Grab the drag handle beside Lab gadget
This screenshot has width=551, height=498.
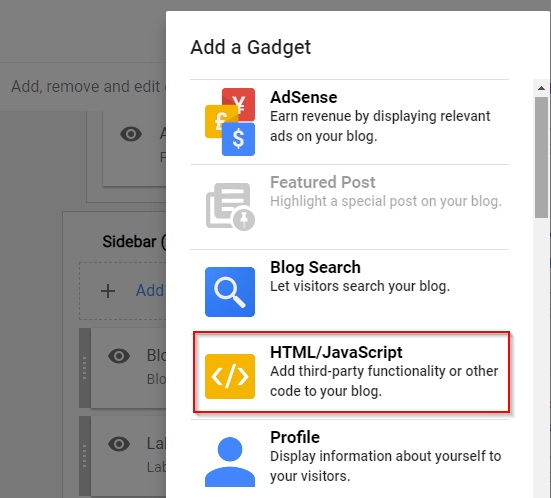(85, 455)
